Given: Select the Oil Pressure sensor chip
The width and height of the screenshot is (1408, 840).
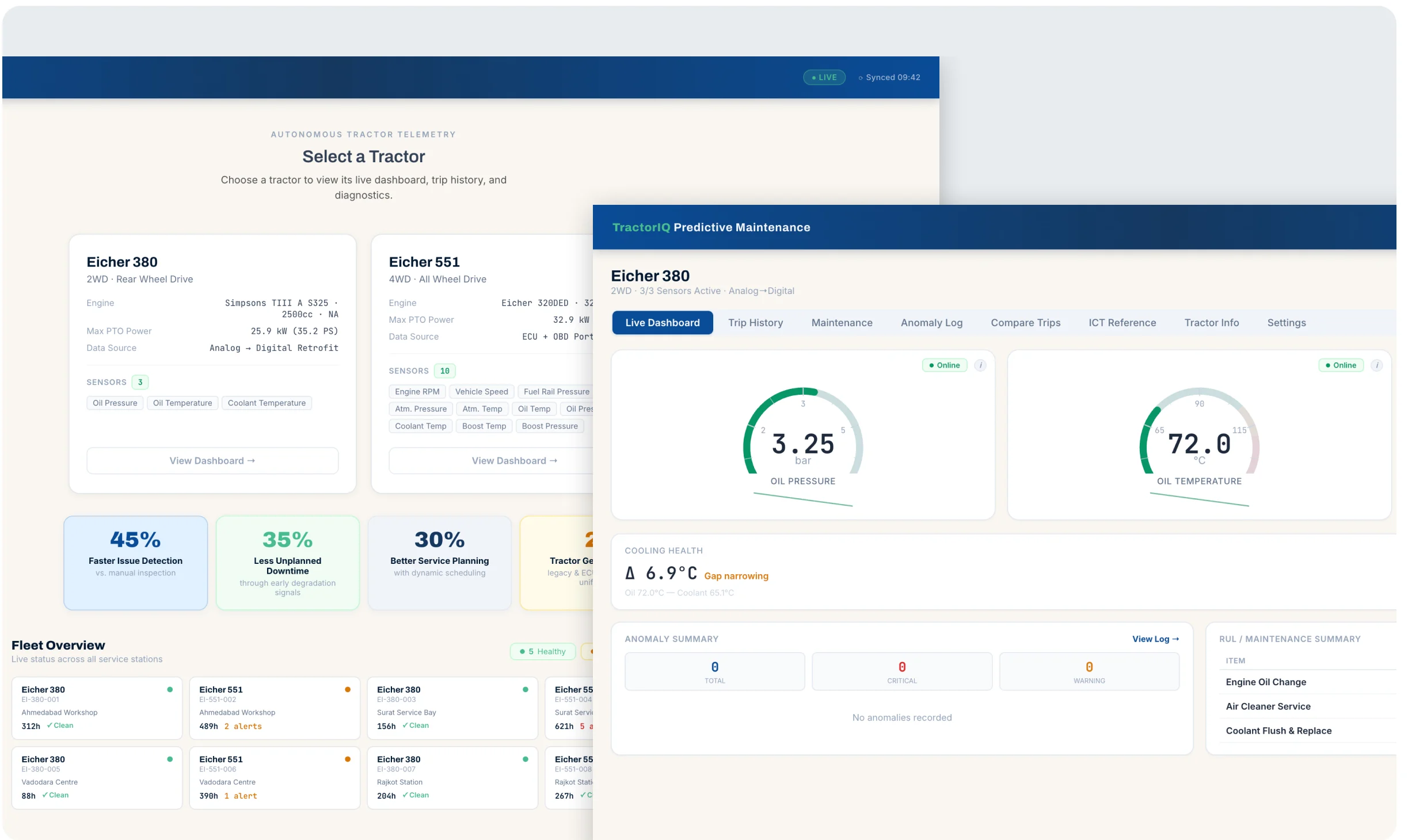Looking at the screenshot, I should pyautogui.click(x=115, y=403).
